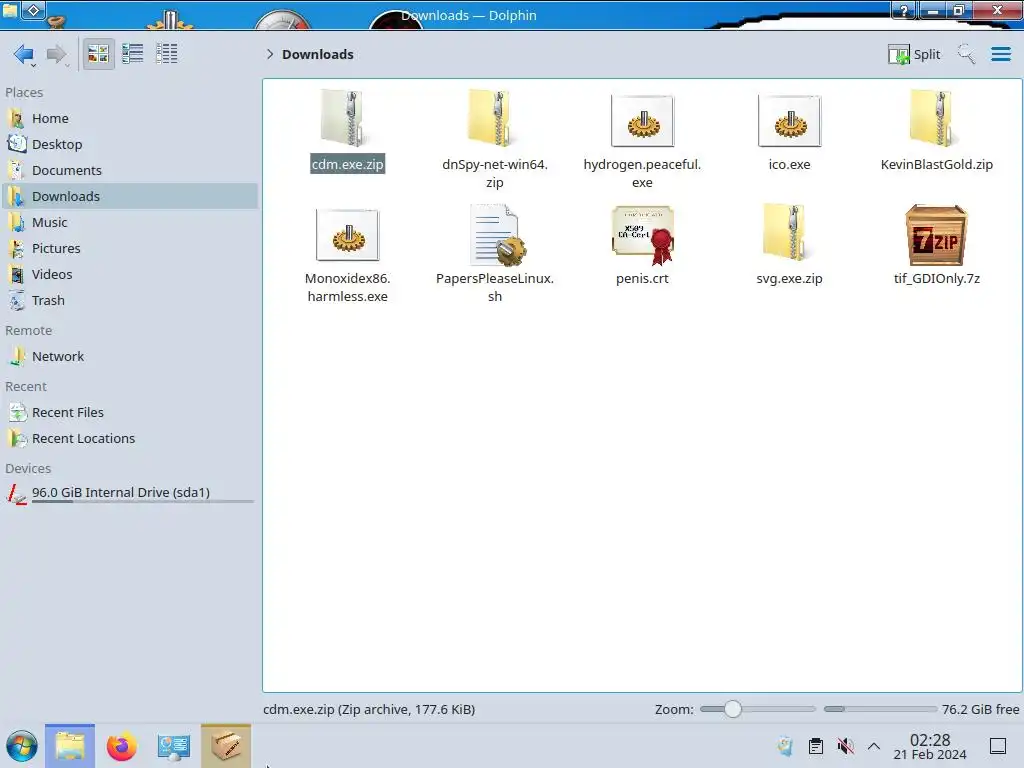
Task: Go back with the blue back arrow
Action: pos(24,54)
